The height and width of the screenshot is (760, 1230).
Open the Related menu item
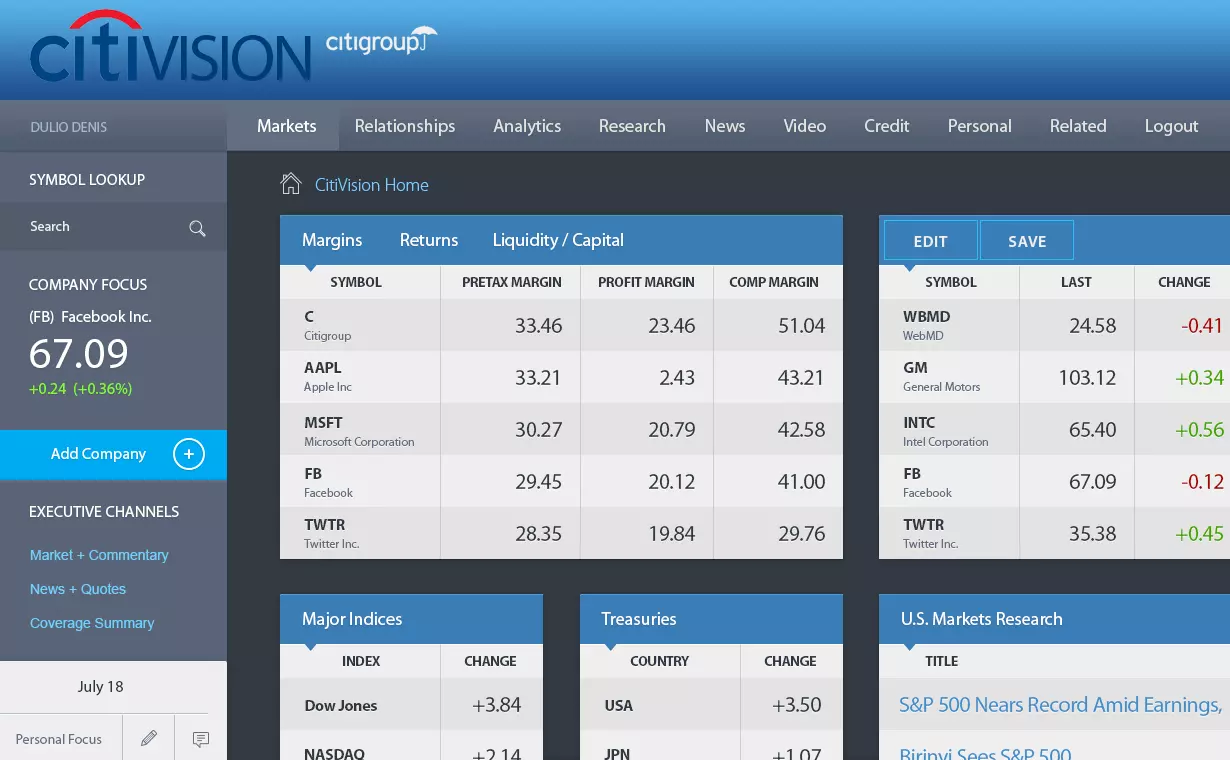(1078, 126)
